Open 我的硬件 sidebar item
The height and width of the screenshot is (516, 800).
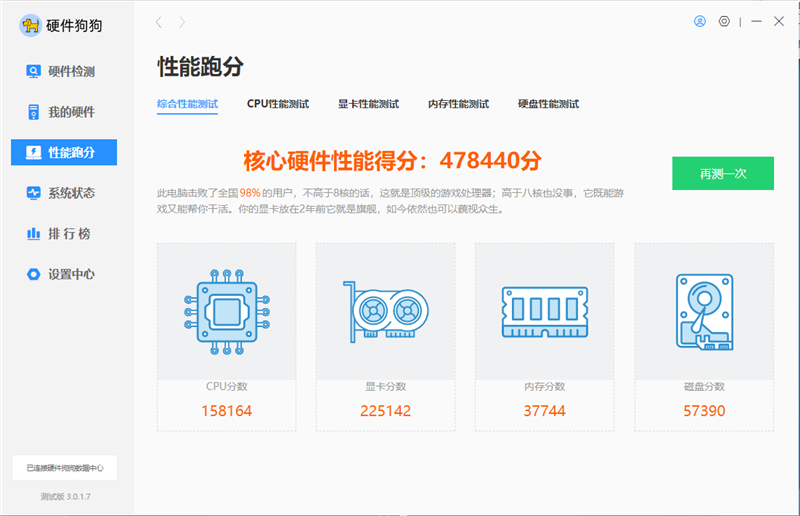click(x=64, y=112)
